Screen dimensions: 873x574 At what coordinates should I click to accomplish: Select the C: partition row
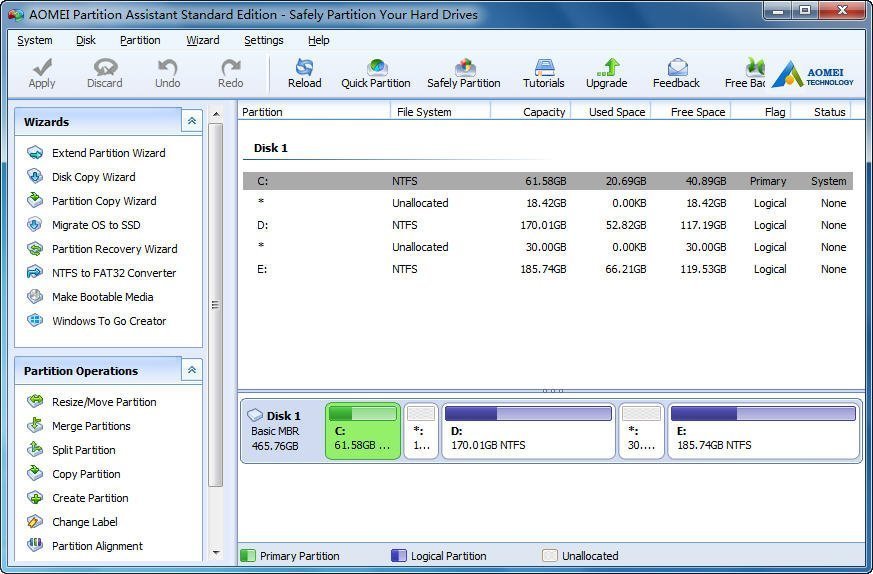(x=548, y=181)
